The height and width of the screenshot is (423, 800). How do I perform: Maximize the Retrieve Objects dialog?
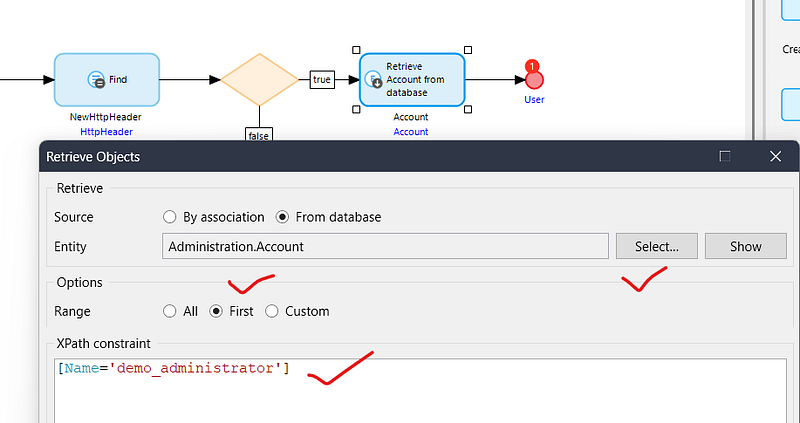point(725,157)
